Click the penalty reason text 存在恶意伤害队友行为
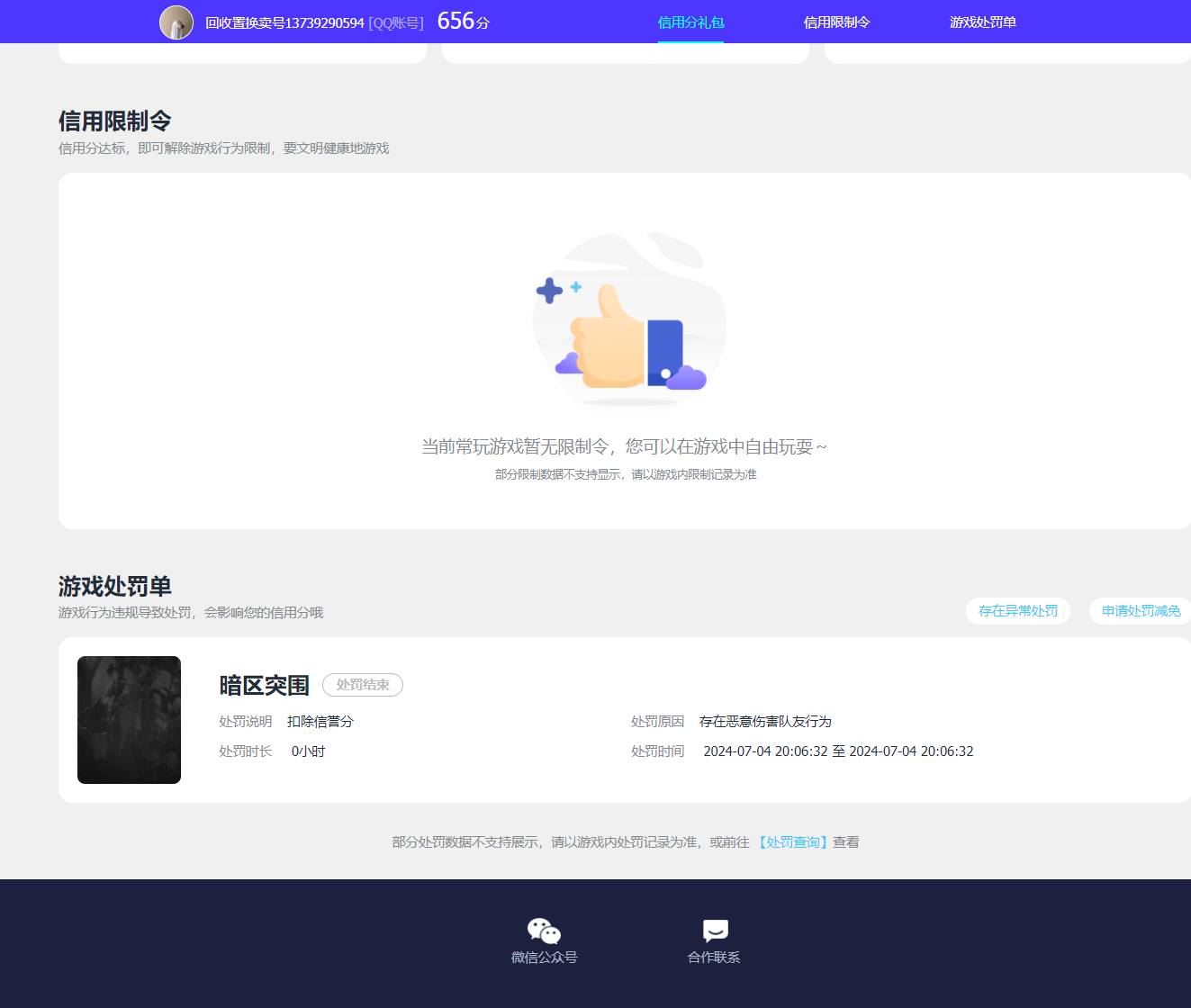Viewport: 1191px width, 1008px height. [x=766, y=721]
